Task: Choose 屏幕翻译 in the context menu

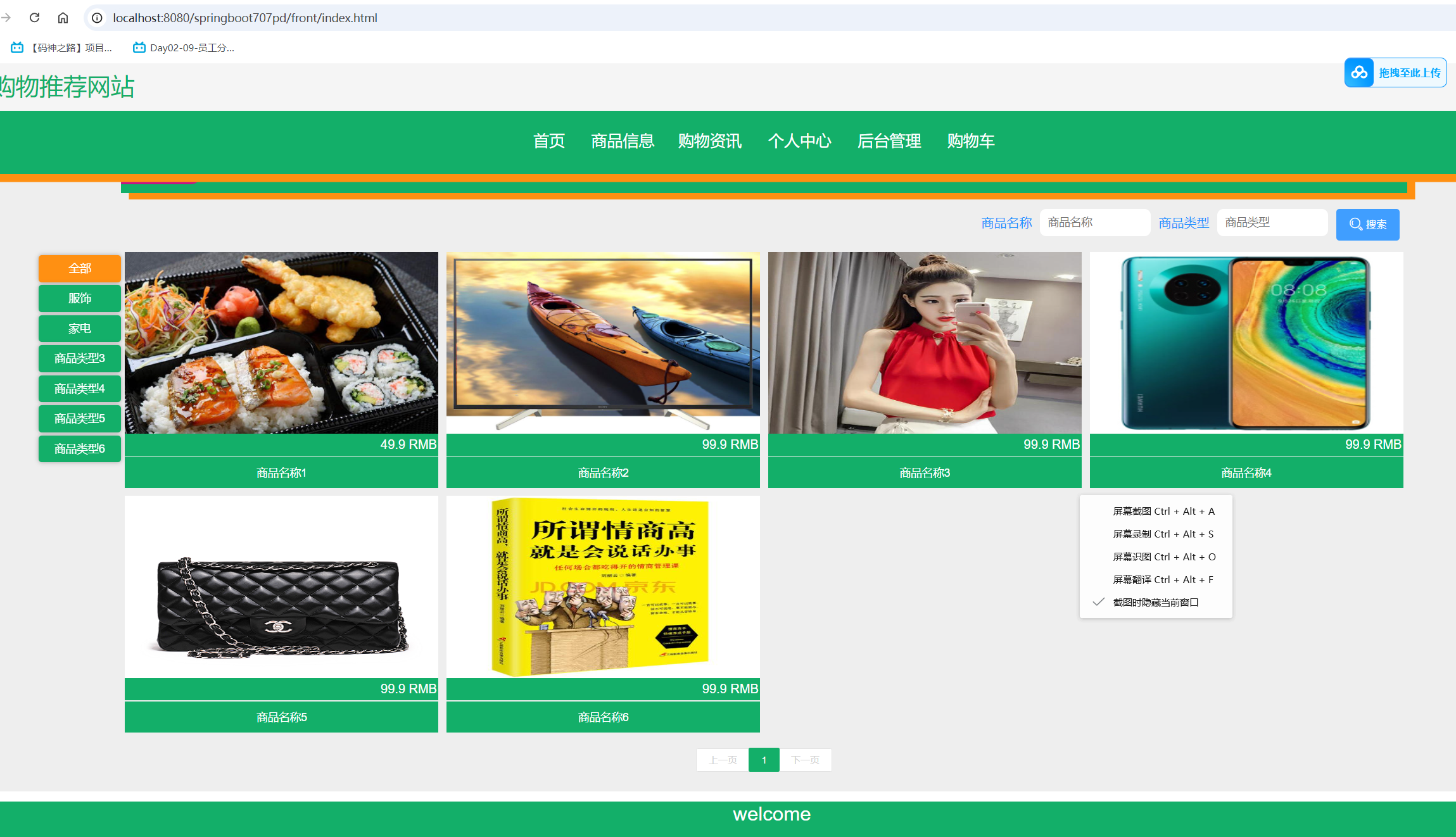Action: 1163,579
